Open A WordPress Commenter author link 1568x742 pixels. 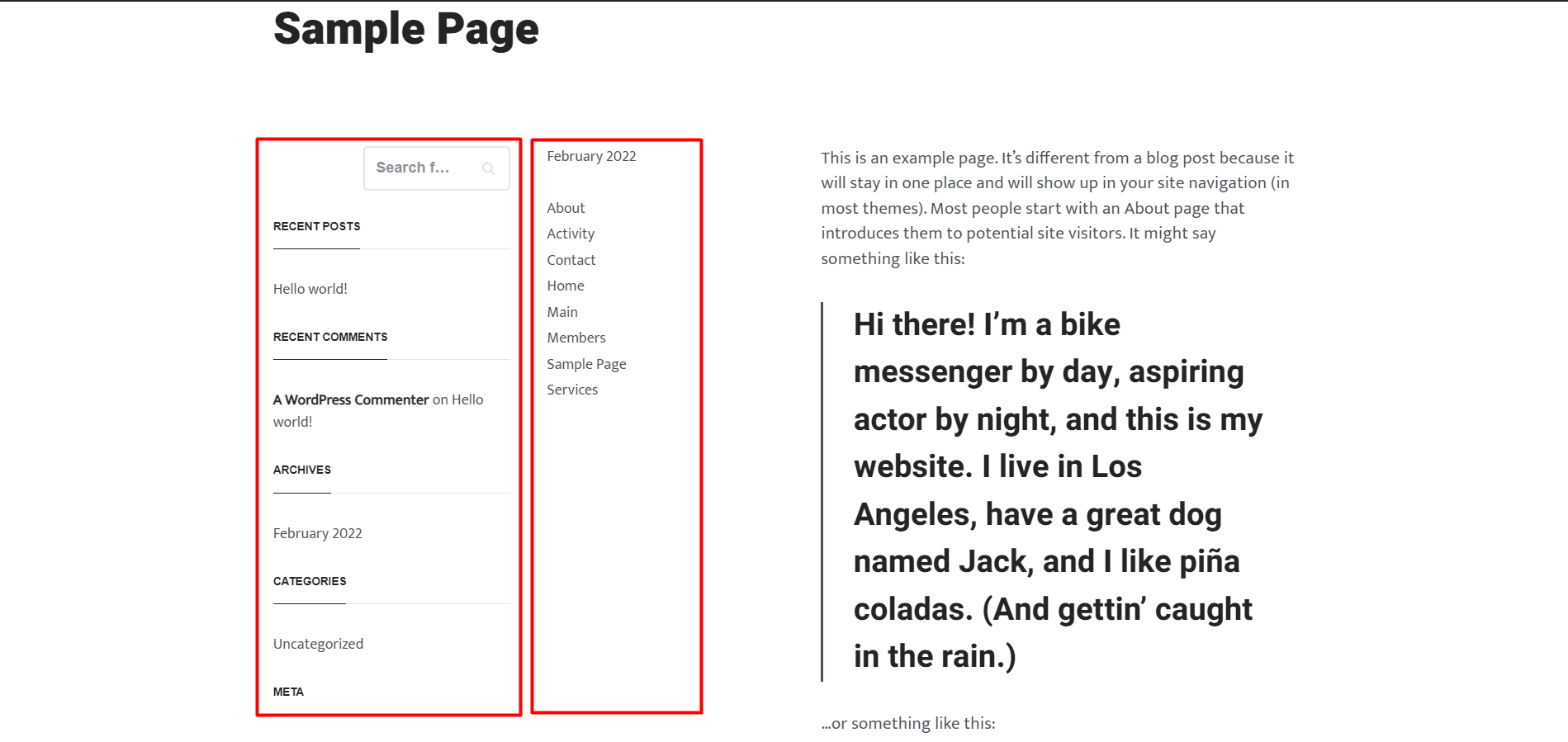[x=351, y=399]
